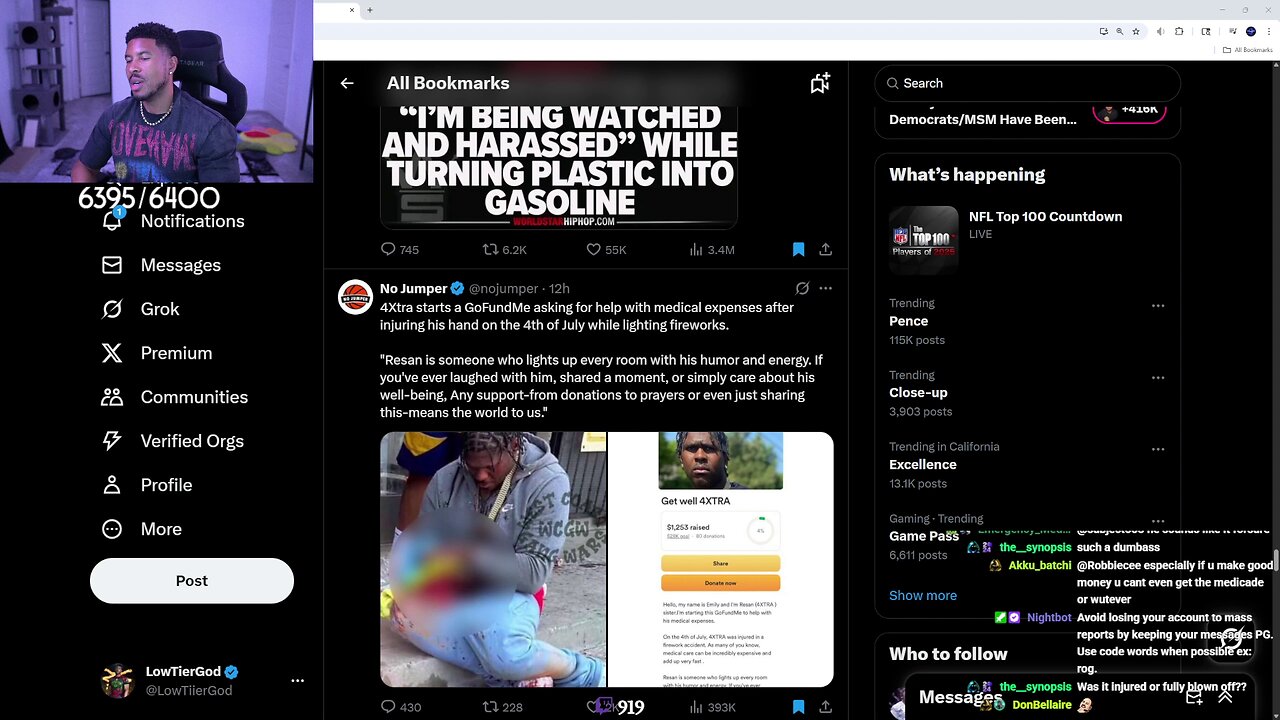
Task: Remove bookmark on the WorldStar video post
Action: (798, 249)
